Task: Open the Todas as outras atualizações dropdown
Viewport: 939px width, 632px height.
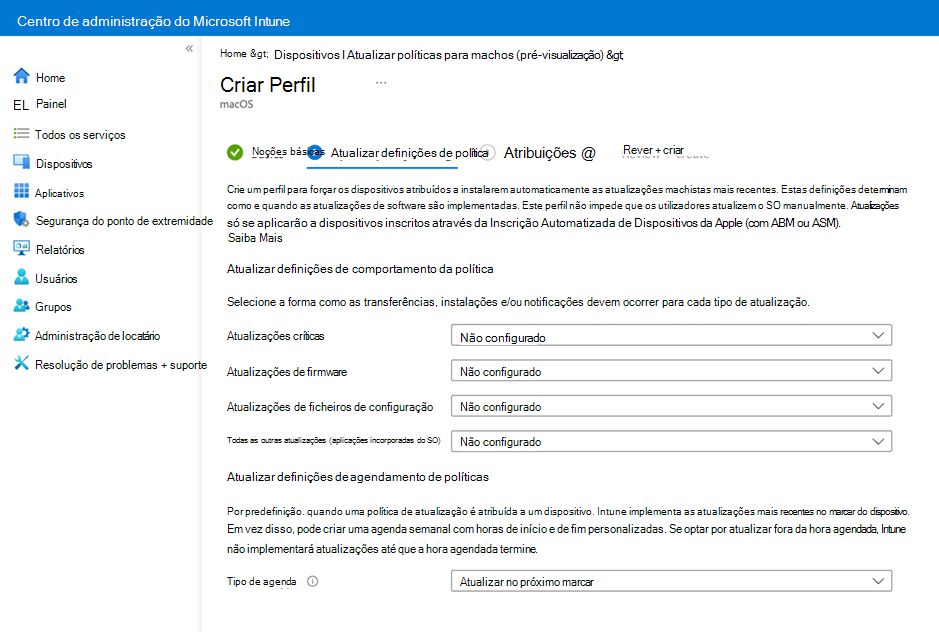Action: [x=671, y=442]
